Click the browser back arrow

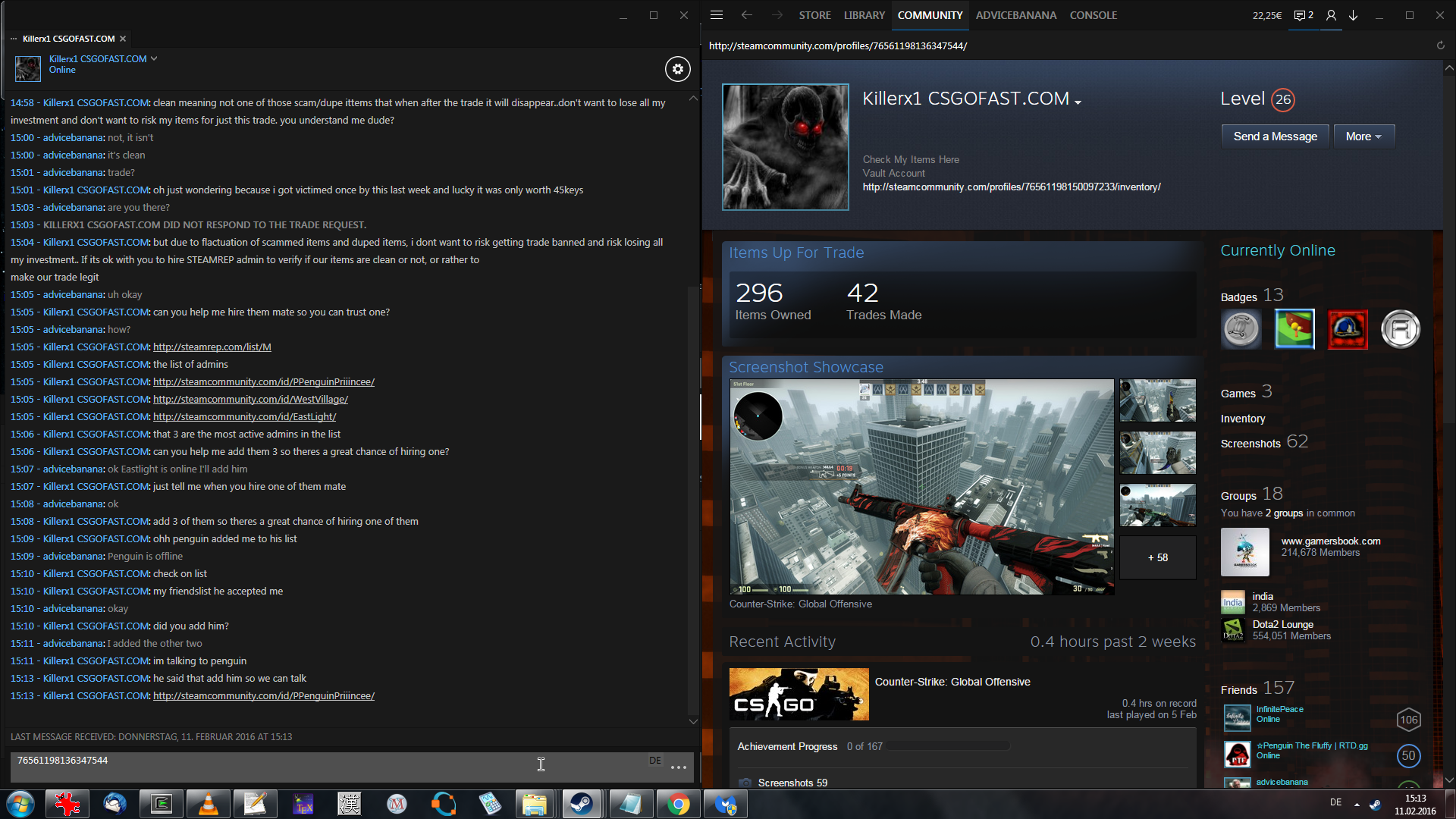pos(747,15)
